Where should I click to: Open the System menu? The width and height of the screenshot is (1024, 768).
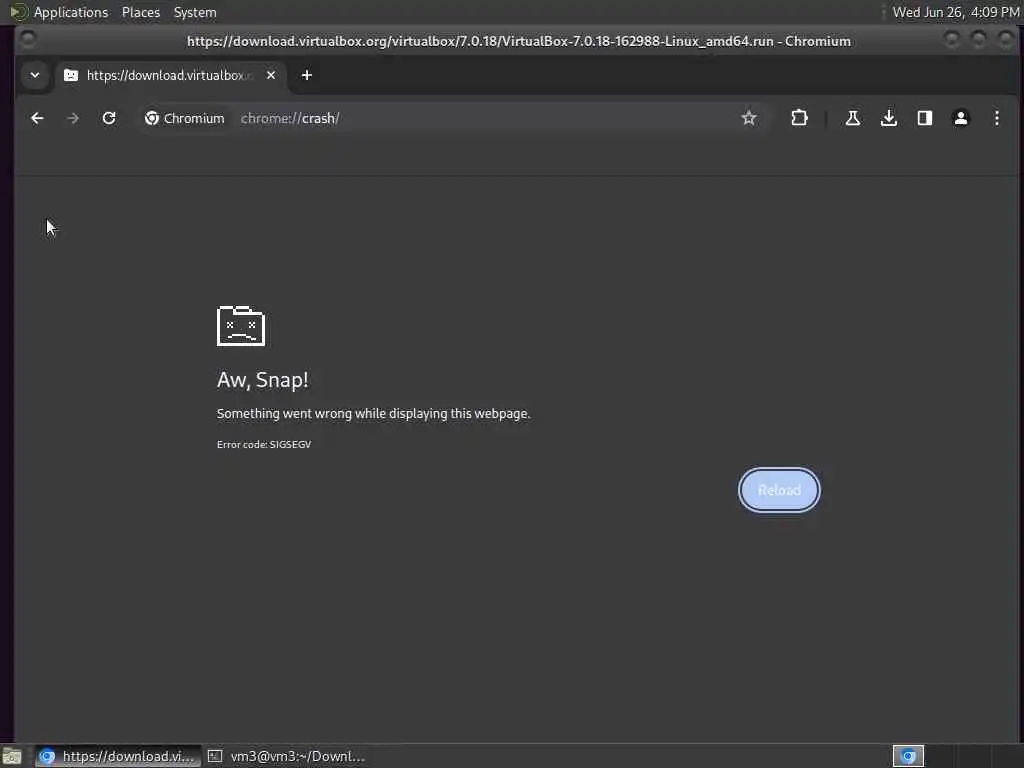click(x=195, y=12)
